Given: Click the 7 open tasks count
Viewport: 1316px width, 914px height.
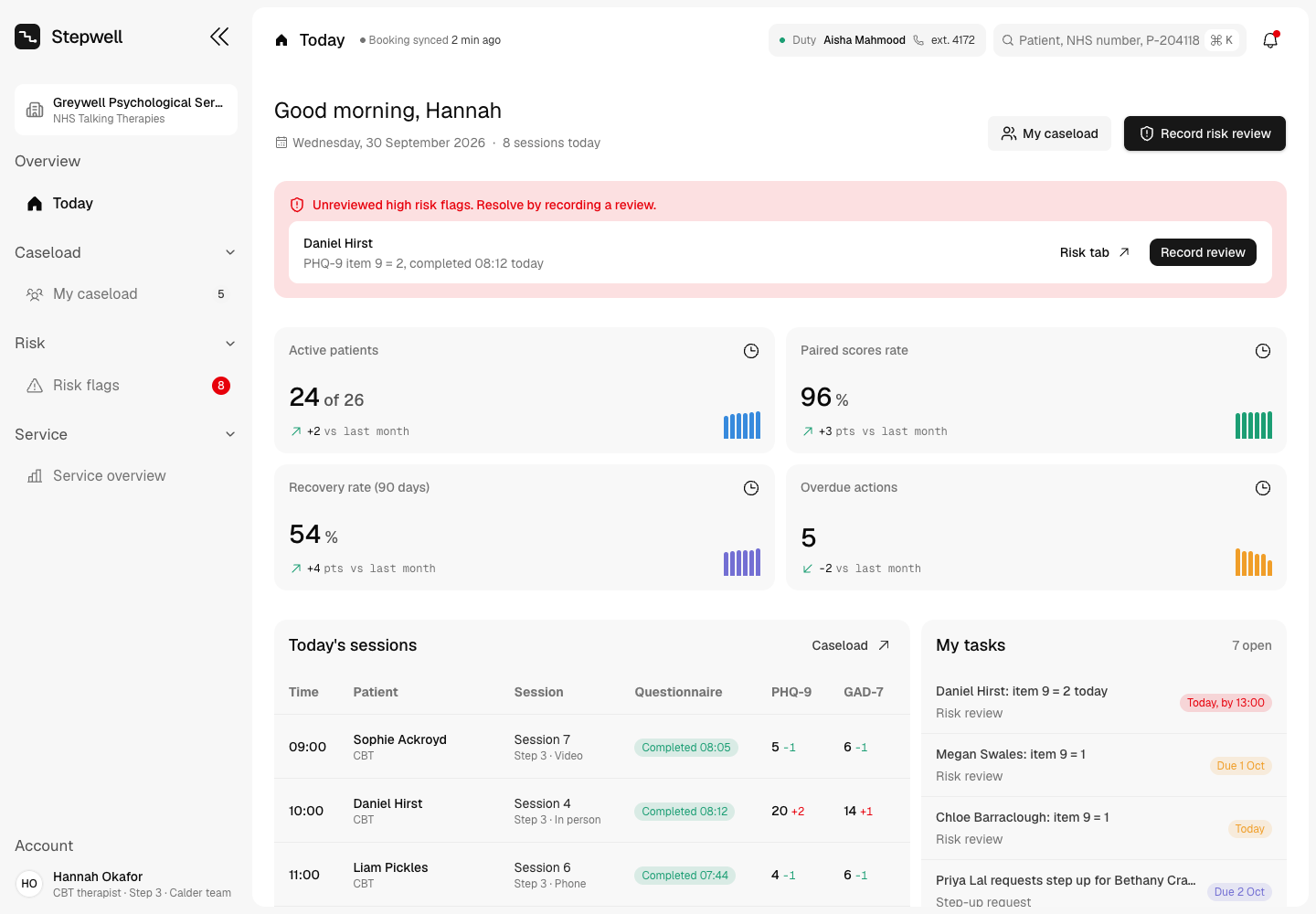Looking at the screenshot, I should (x=1251, y=645).
